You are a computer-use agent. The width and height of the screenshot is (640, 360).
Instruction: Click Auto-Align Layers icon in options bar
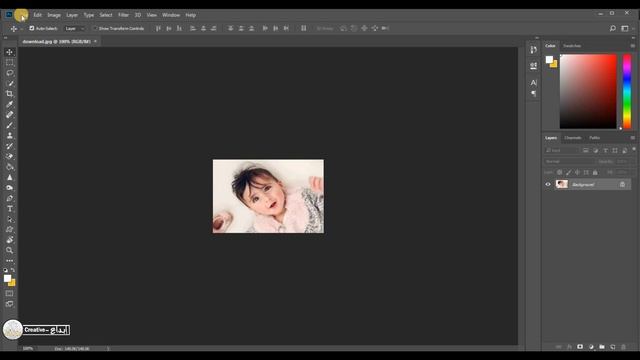(x=304, y=28)
